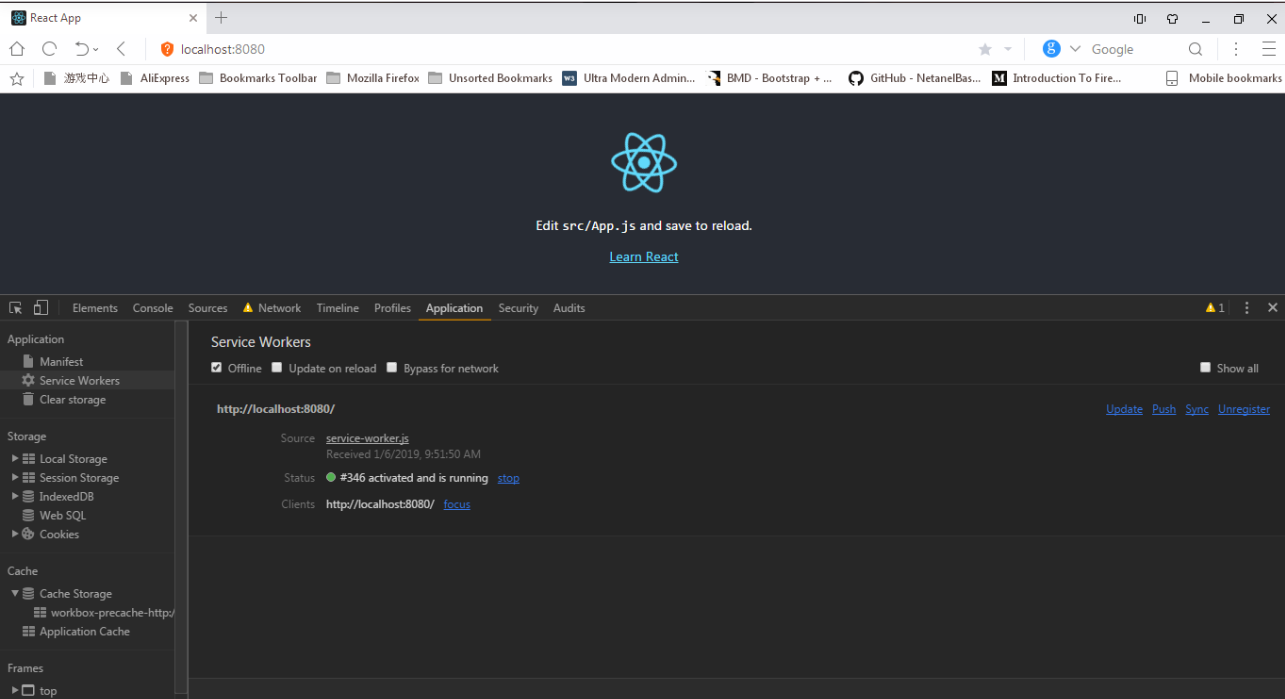
Task: Expand the top frame node
Action: pos(15,691)
